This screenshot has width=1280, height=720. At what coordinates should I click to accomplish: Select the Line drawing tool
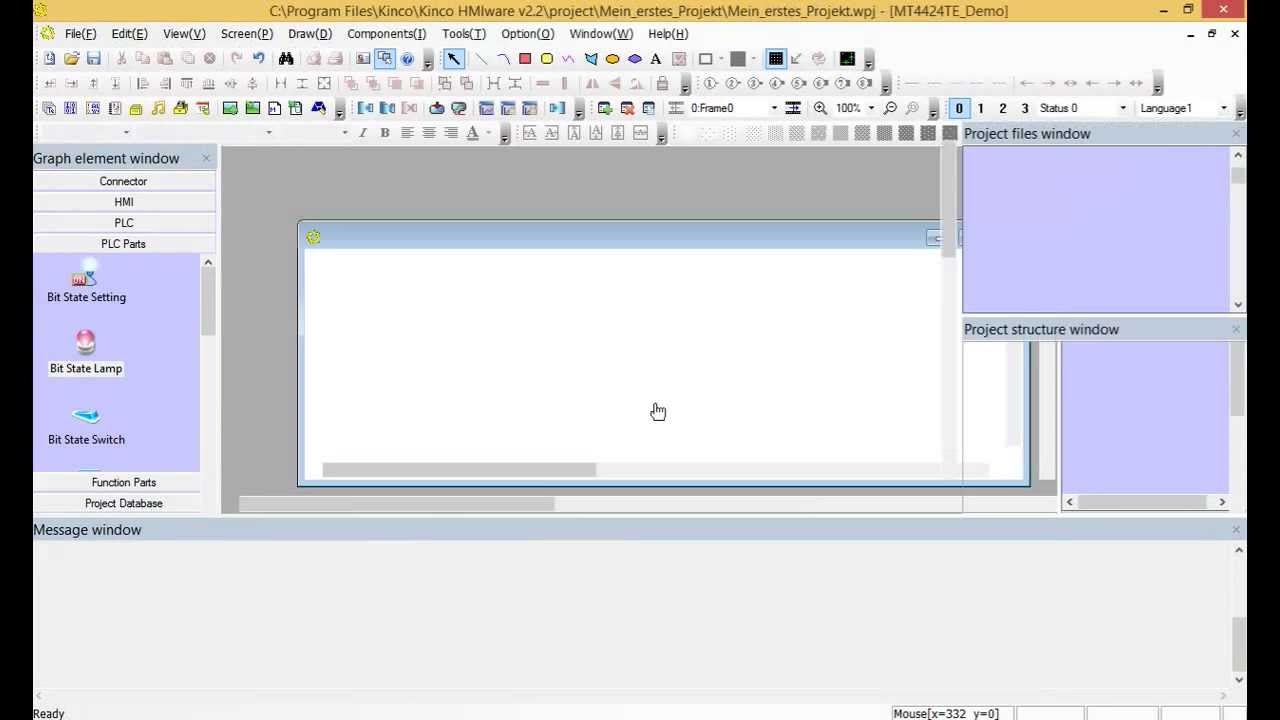point(481,59)
